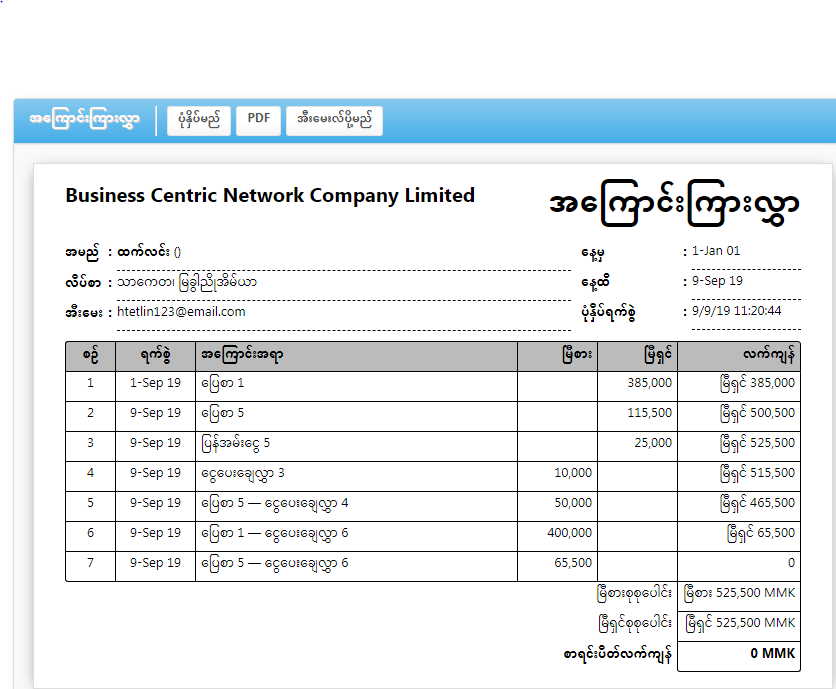Click the balance မြီရှင် 465,500

tap(757, 503)
